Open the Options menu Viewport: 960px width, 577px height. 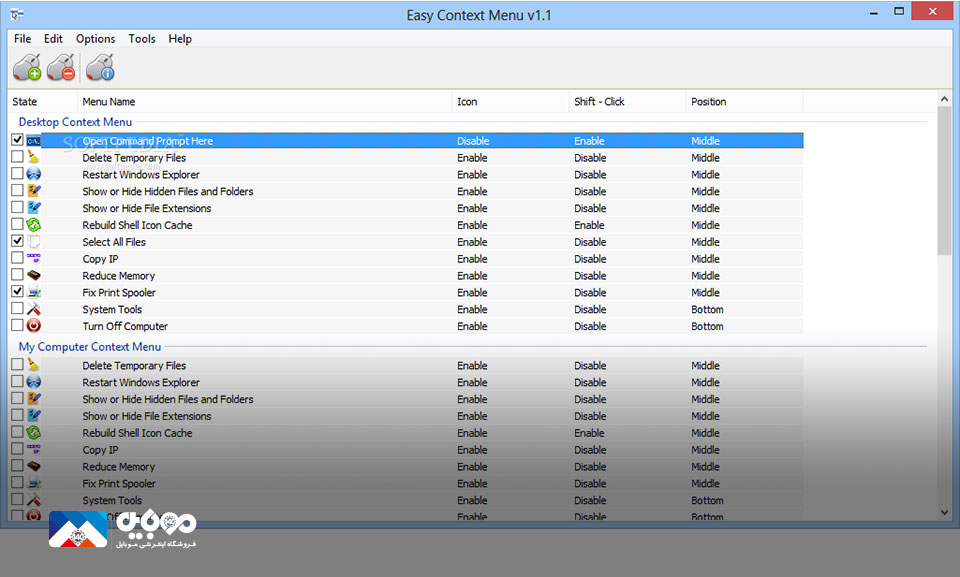(x=95, y=39)
